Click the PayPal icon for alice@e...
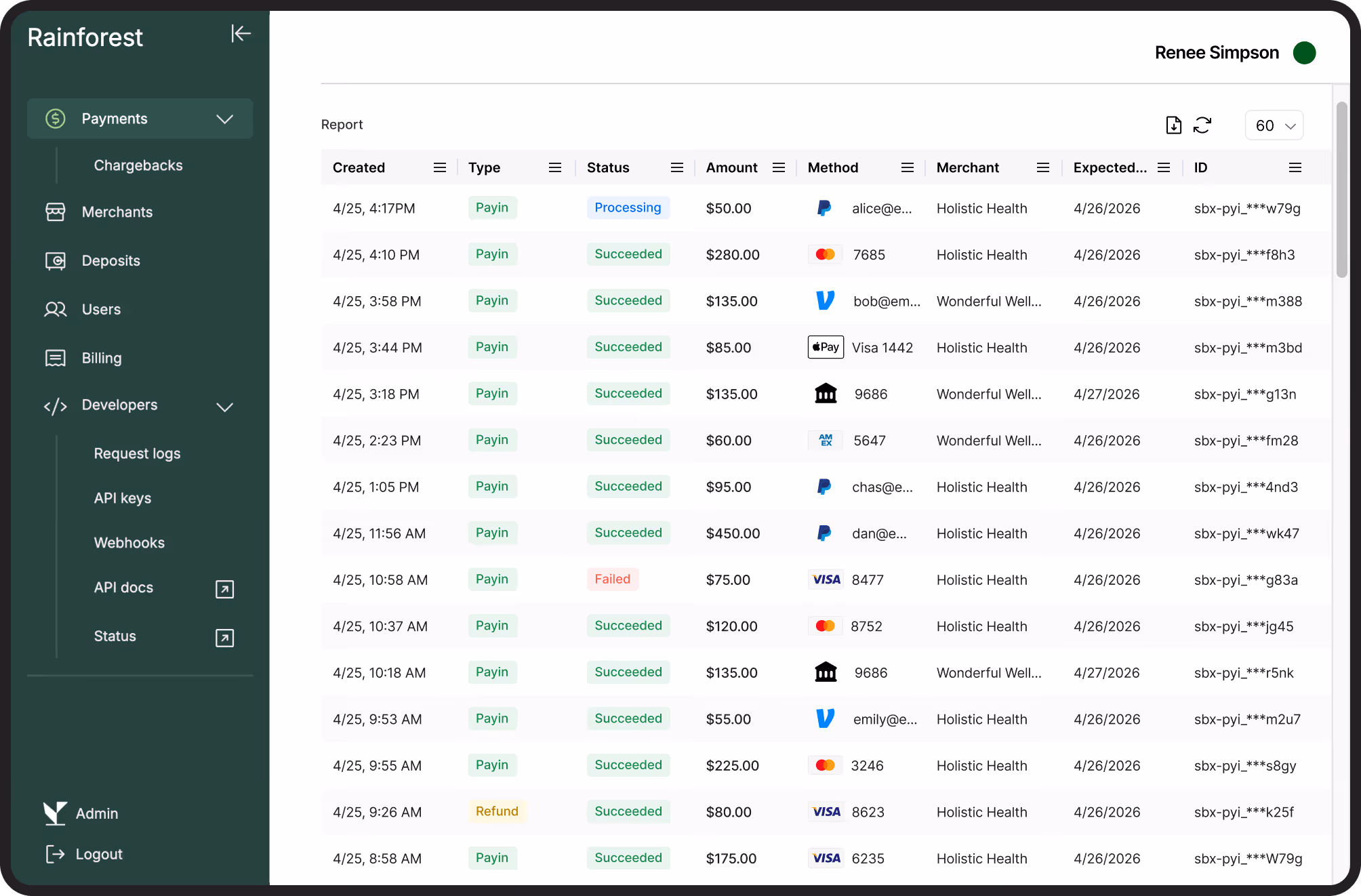This screenshot has height=896, width=1361. [x=824, y=208]
